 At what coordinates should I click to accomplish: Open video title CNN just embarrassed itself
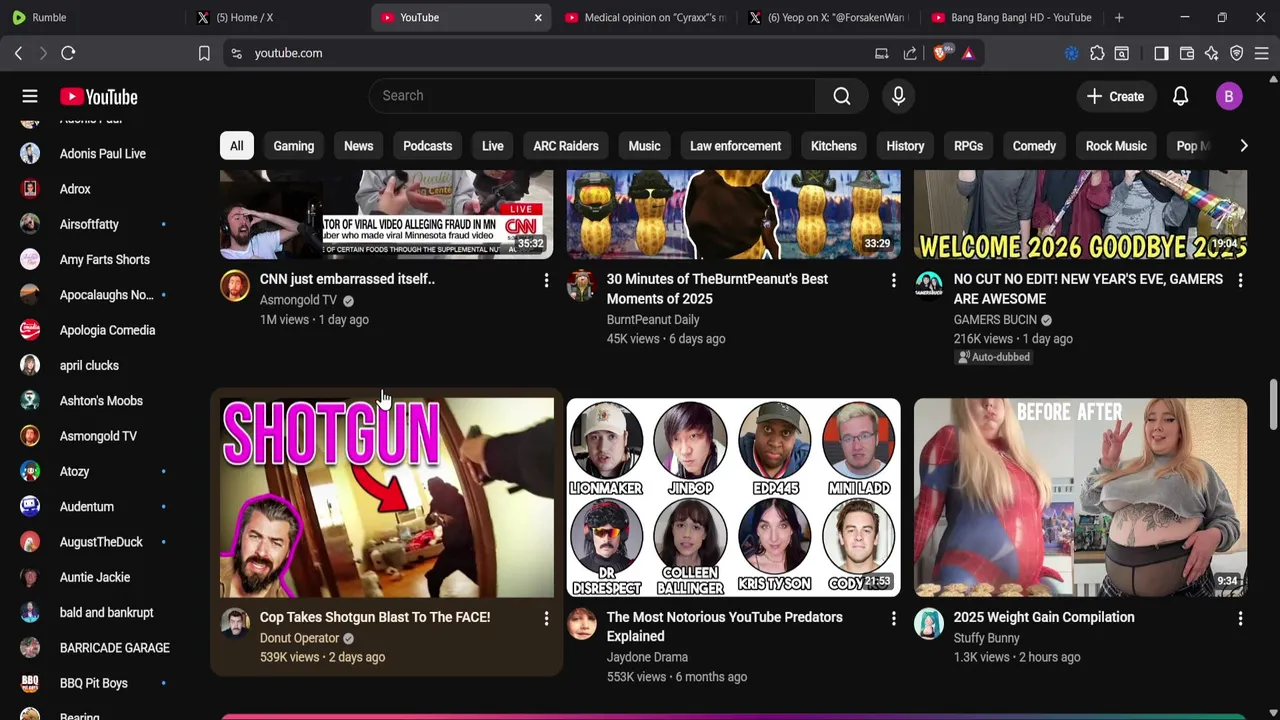click(347, 279)
